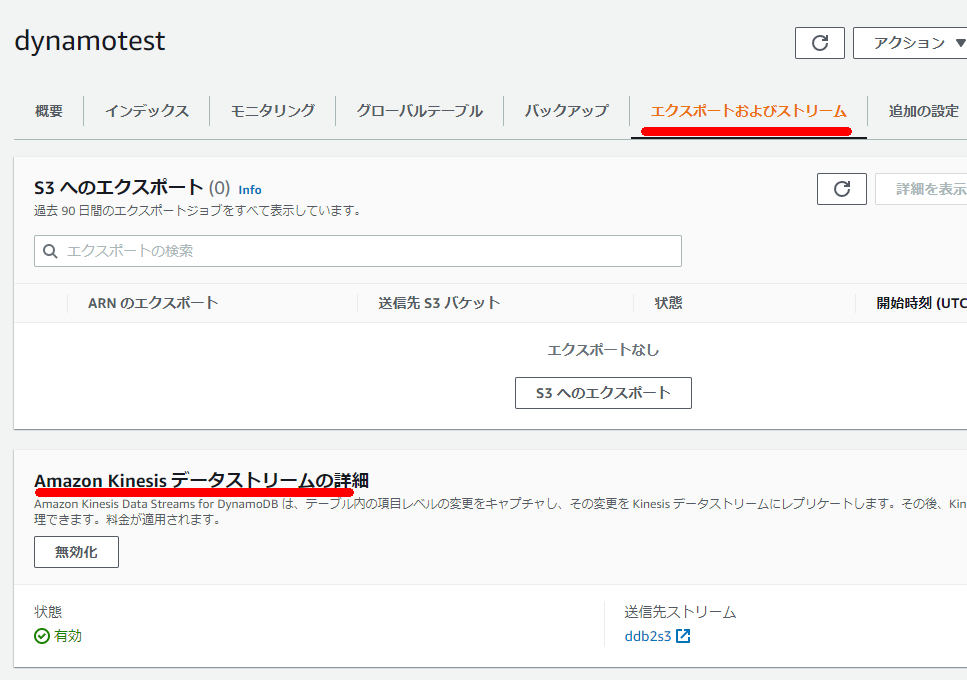
Task: Click the 詳細を表示 button
Action: [925, 189]
